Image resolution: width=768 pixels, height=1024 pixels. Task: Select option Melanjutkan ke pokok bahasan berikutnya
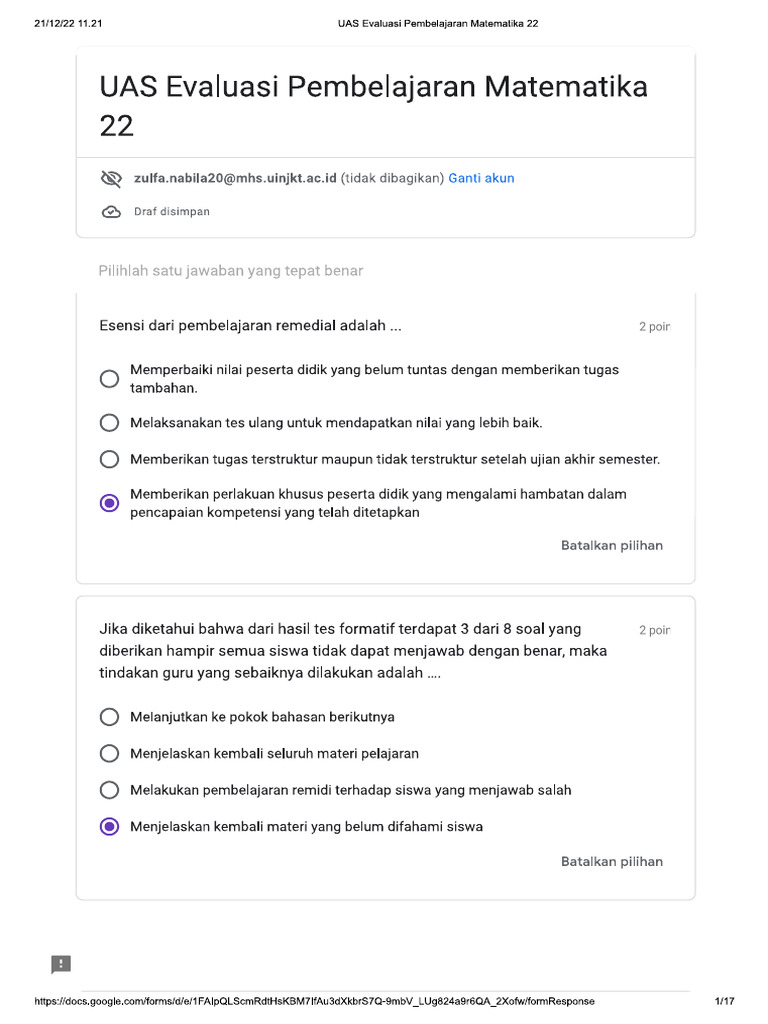click(x=110, y=717)
